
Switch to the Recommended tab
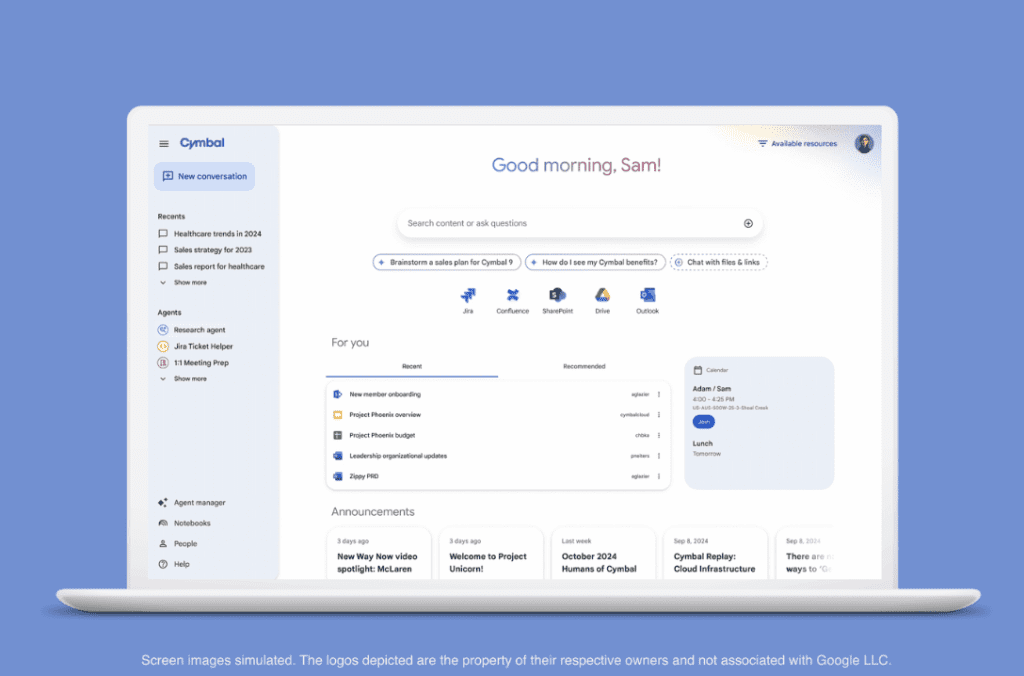(x=584, y=367)
